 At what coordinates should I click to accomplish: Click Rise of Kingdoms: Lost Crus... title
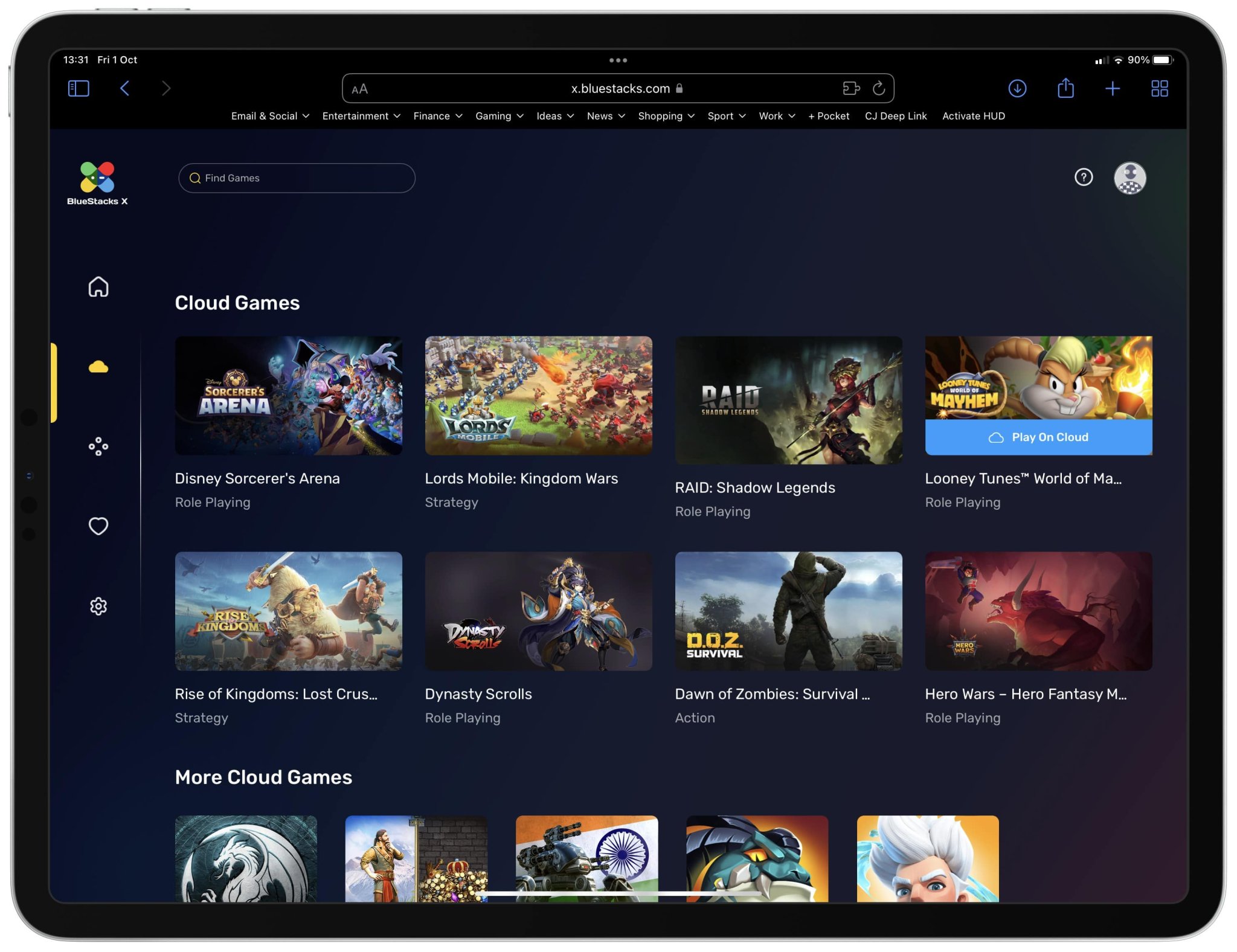pos(276,694)
